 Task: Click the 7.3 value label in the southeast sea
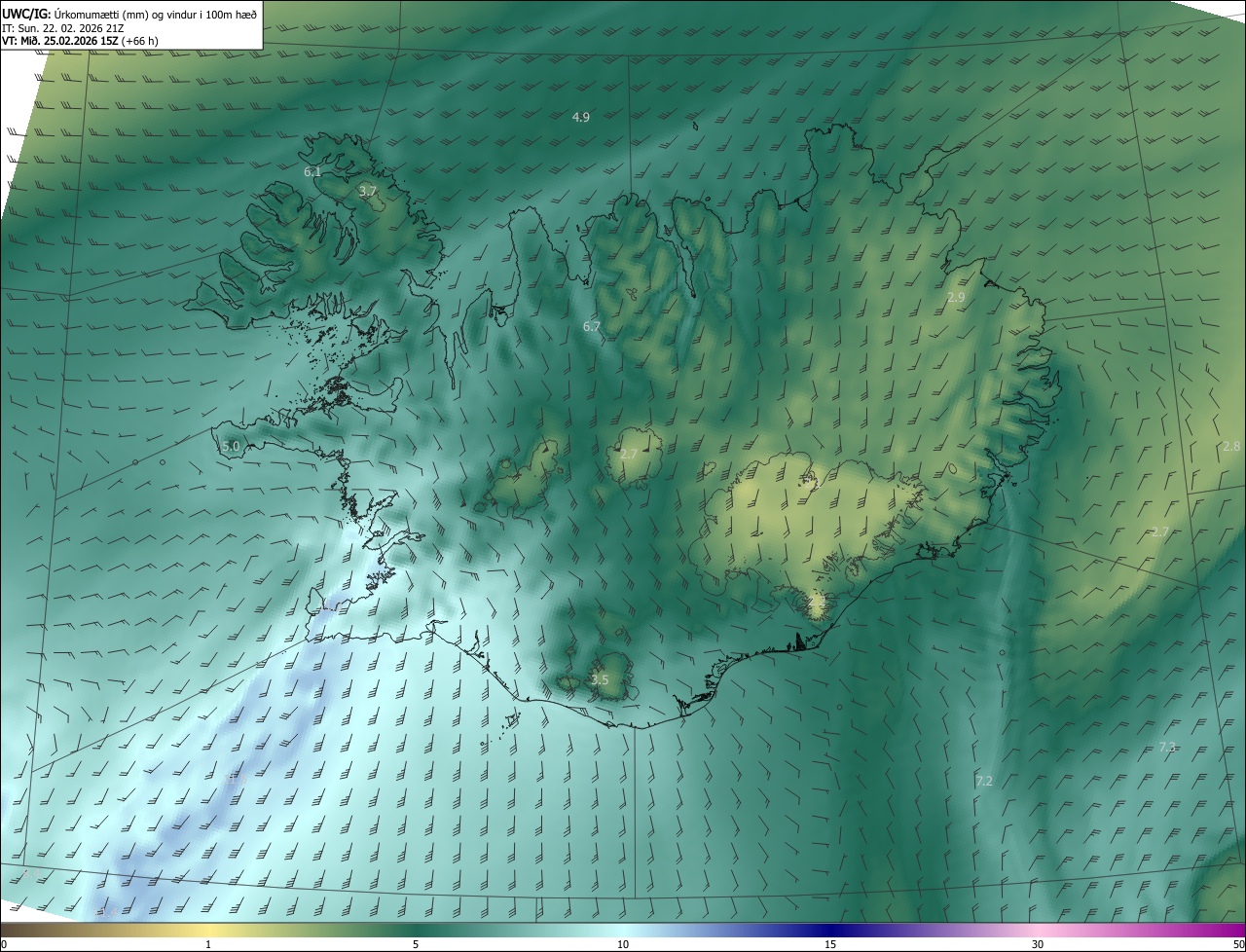click(1168, 747)
